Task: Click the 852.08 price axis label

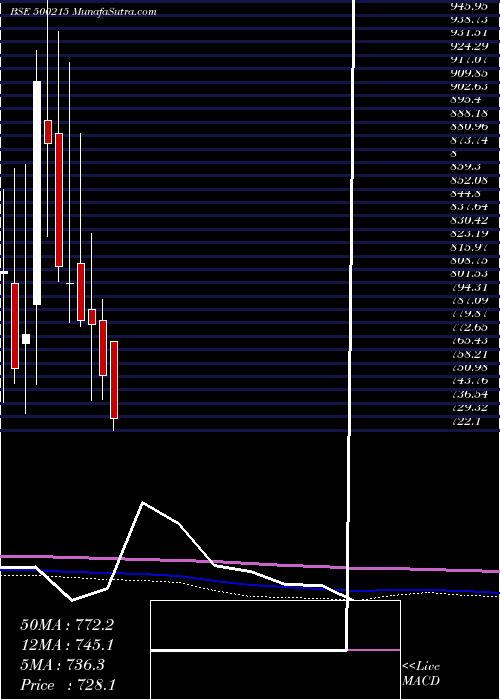Action: point(469,180)
